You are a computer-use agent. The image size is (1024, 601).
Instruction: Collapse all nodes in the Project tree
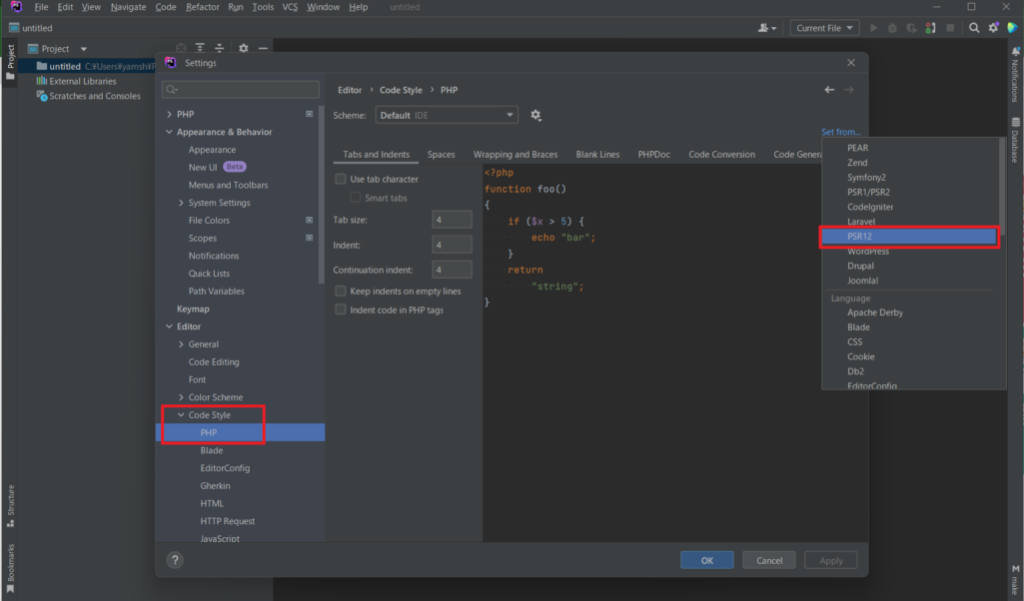pos(220,47)
